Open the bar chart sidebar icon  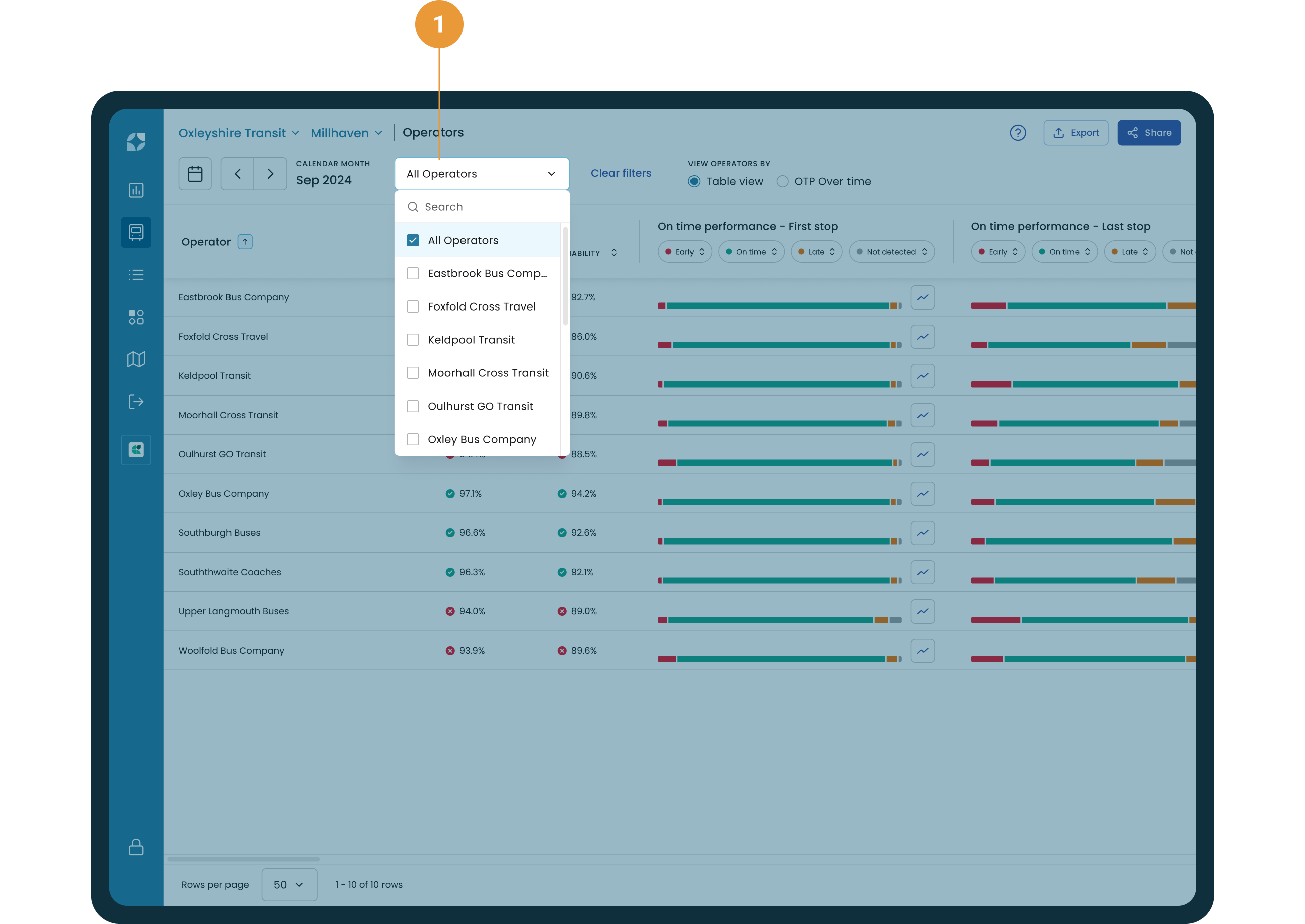click(x=136, y=190)
